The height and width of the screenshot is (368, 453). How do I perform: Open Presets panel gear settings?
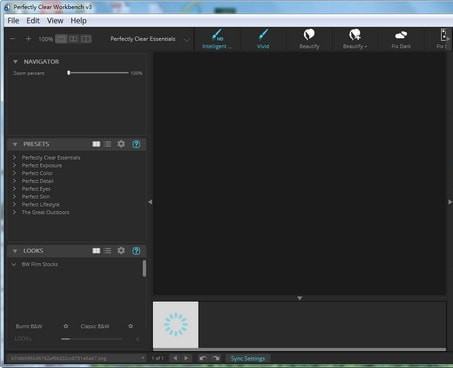[121, 144]
